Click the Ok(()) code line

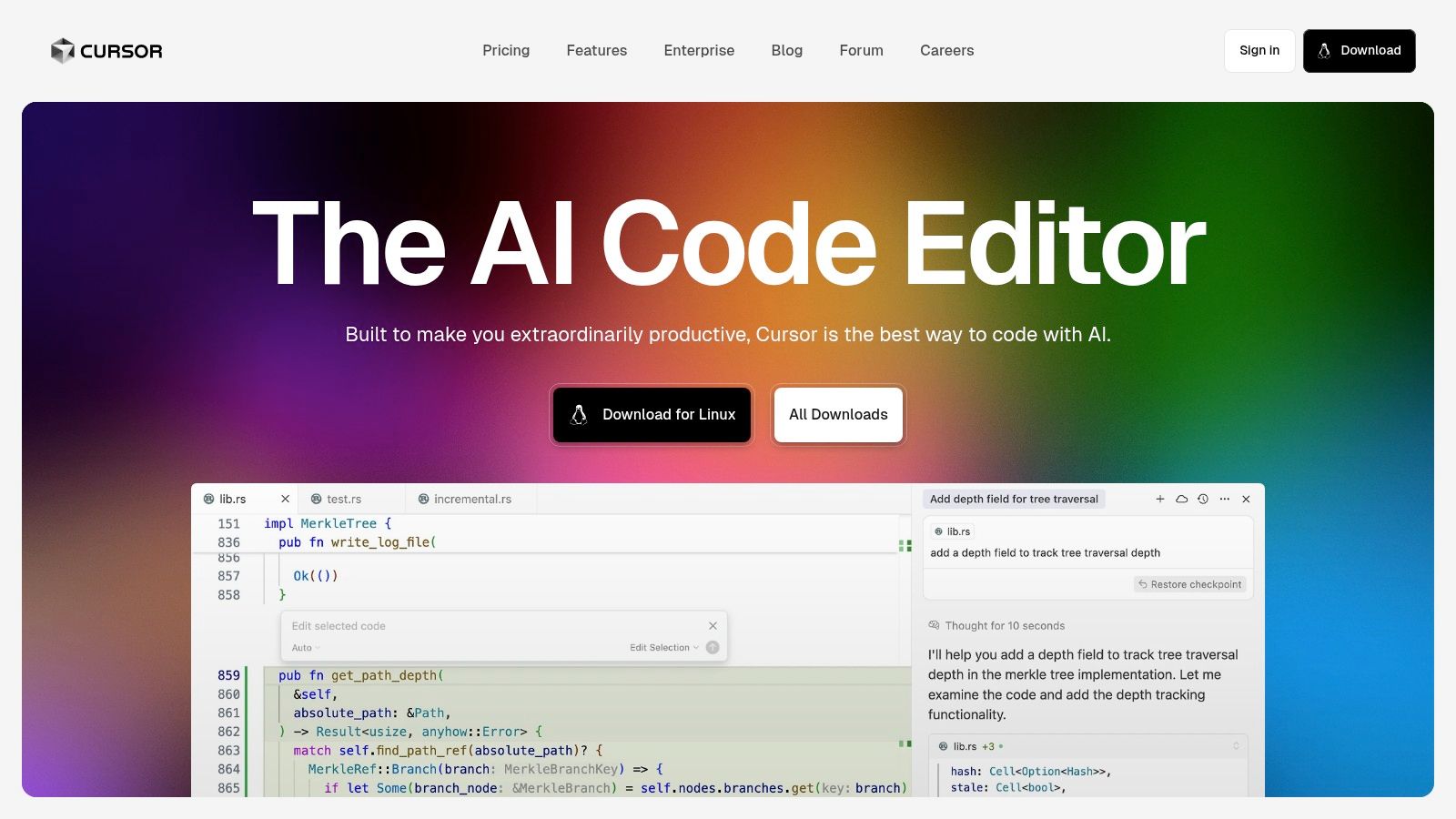[x=316, y=576]
